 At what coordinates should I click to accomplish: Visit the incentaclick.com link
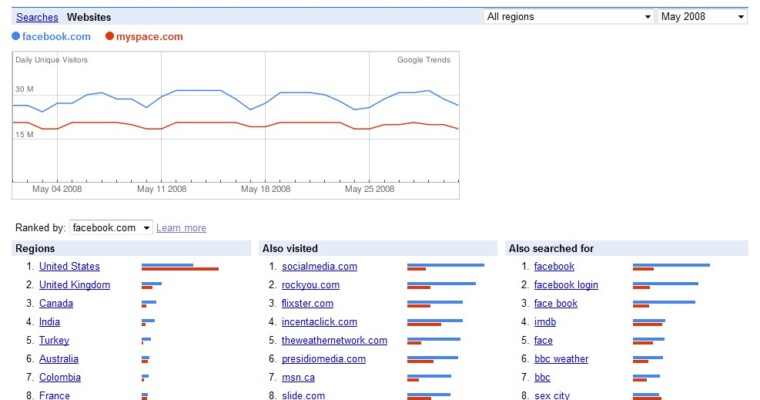(319, 322)
